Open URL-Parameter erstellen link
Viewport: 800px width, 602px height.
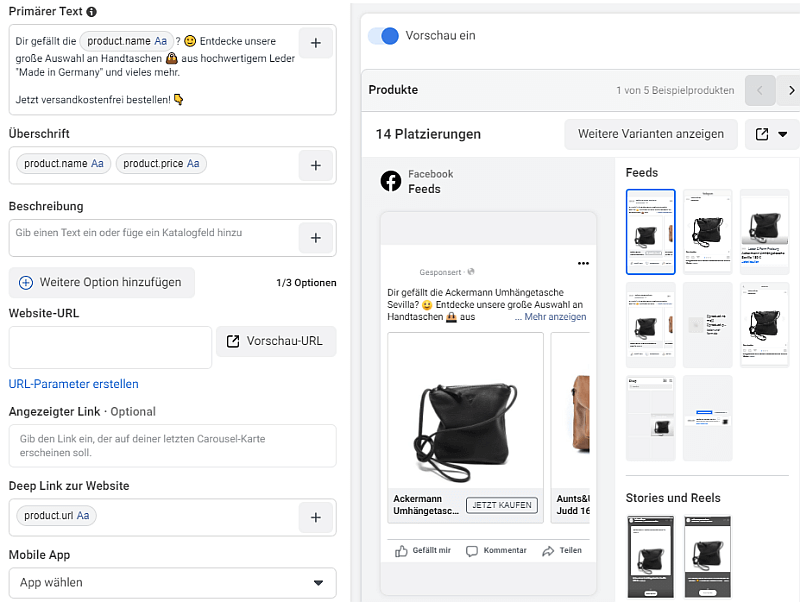coord(73,384)
